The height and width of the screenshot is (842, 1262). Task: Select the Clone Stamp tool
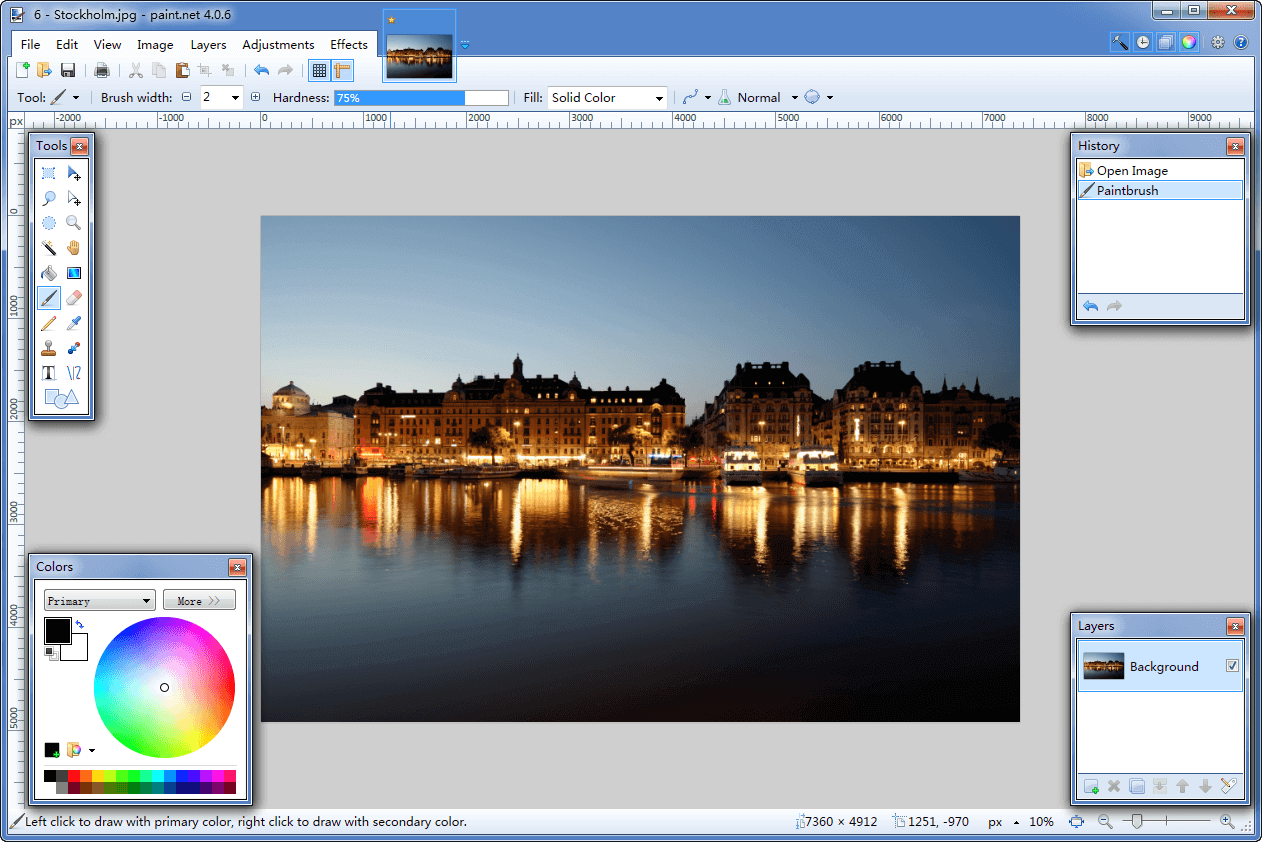pyautogui.click(x=48, y=348)
